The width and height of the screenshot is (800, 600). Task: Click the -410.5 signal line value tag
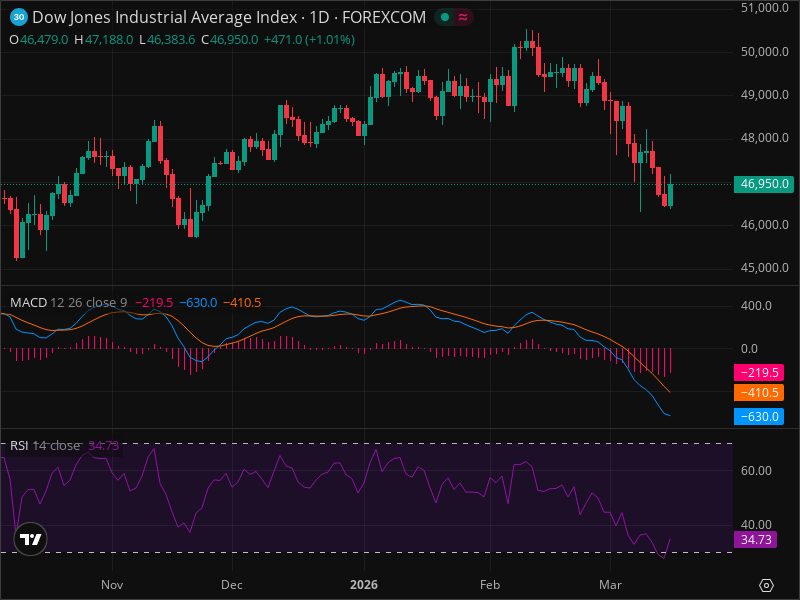pos(759,393)
